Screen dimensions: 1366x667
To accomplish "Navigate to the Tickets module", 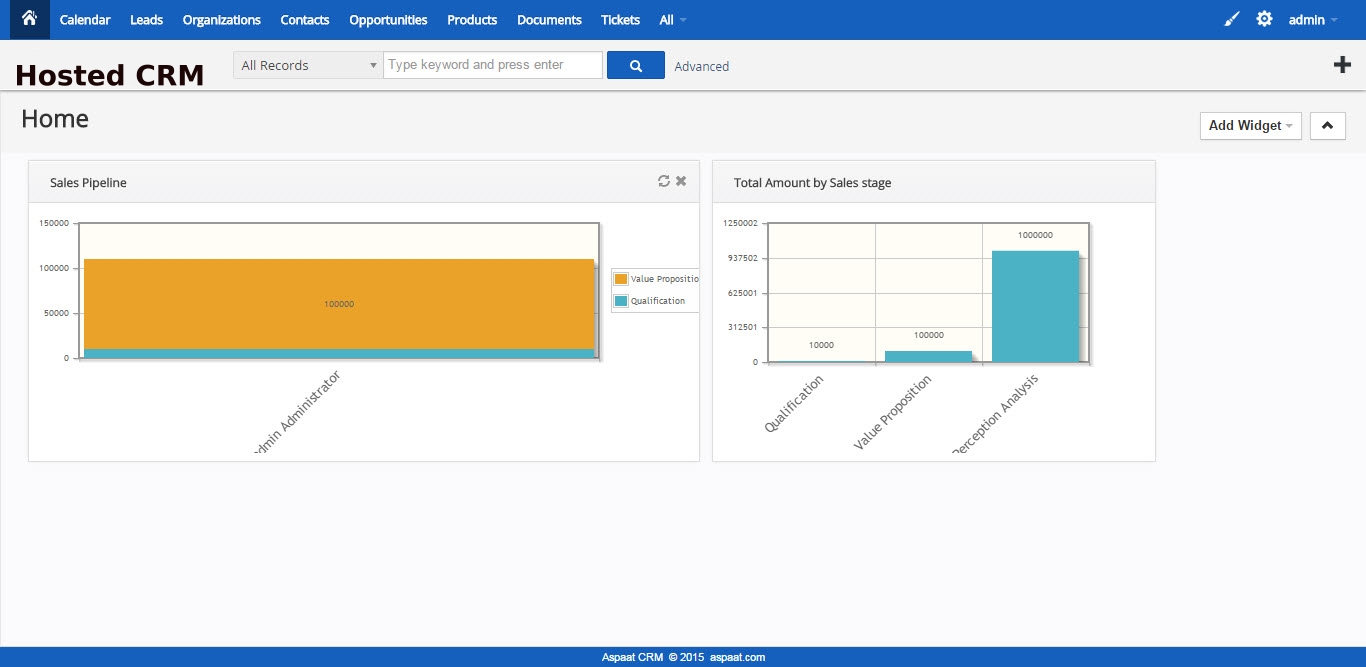I will [x=620, y=20].
